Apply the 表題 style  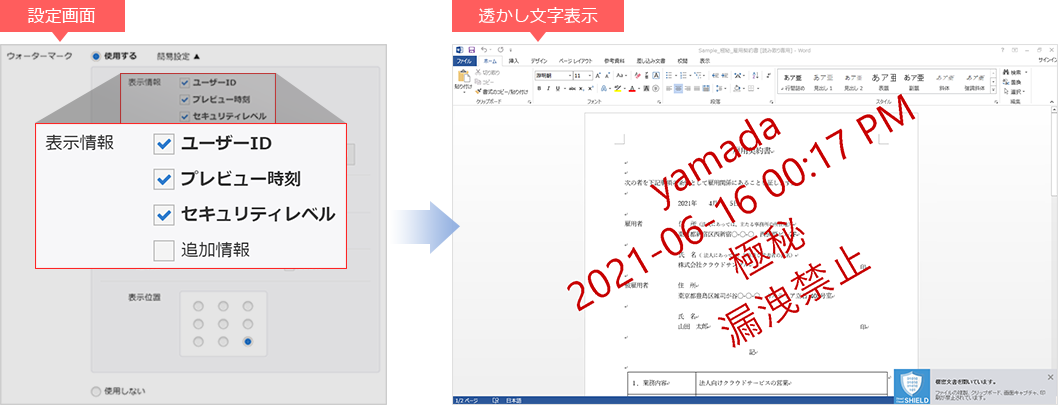tap(884, 82)
